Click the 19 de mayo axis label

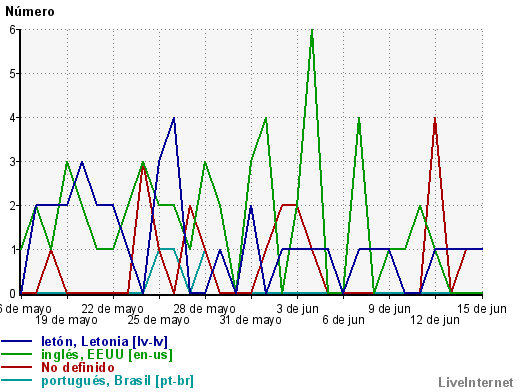[66, 320]
